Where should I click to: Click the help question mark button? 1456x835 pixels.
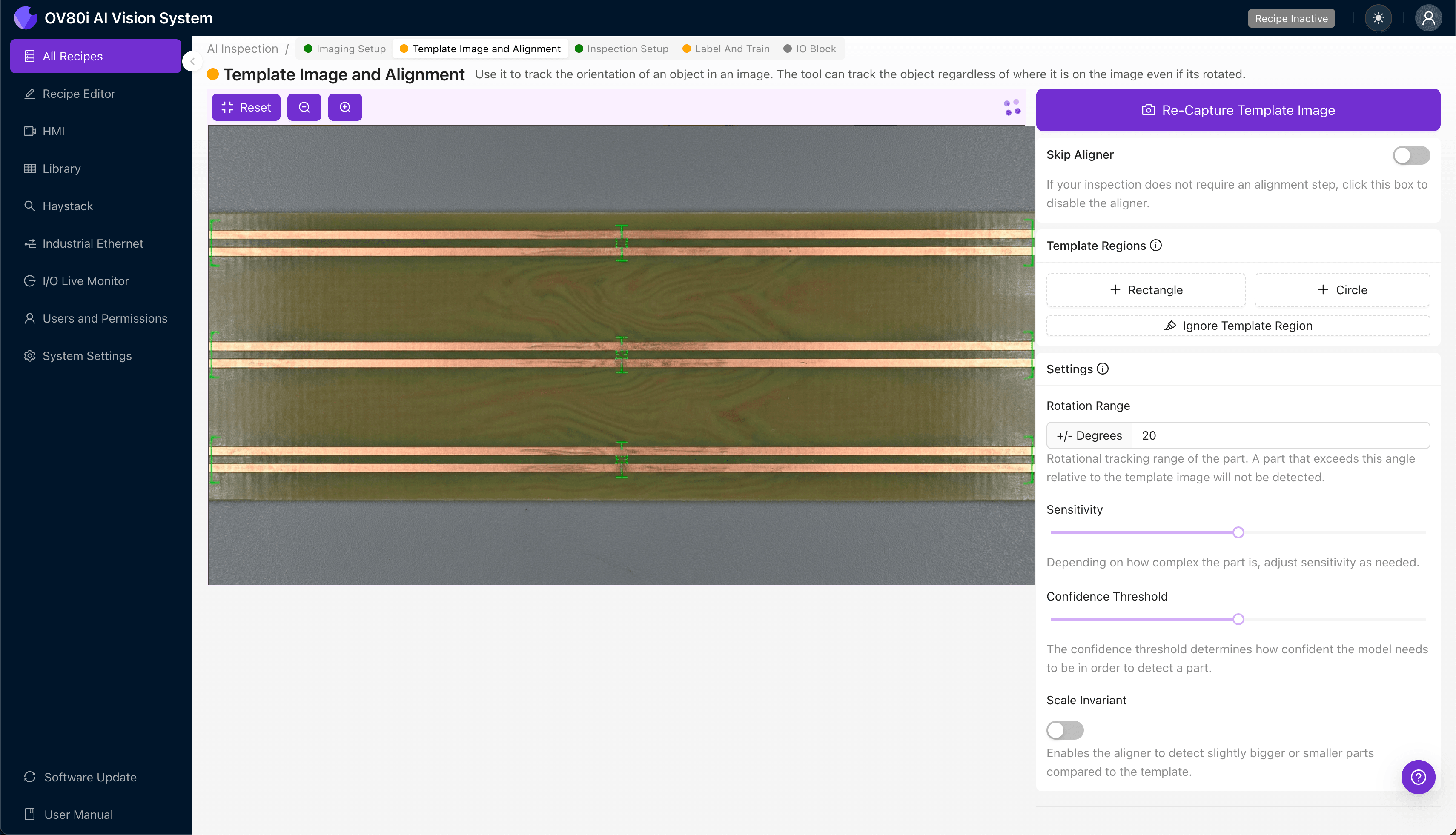[x=1418, y=777]
